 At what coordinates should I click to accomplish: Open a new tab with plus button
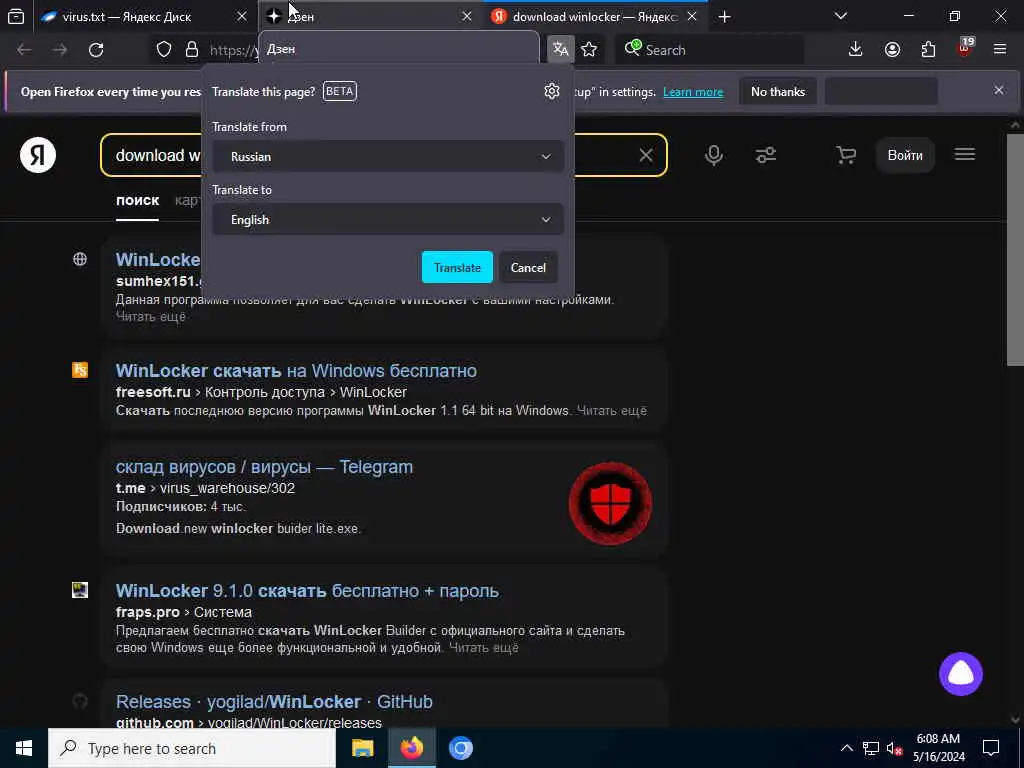tap(724, 17)
